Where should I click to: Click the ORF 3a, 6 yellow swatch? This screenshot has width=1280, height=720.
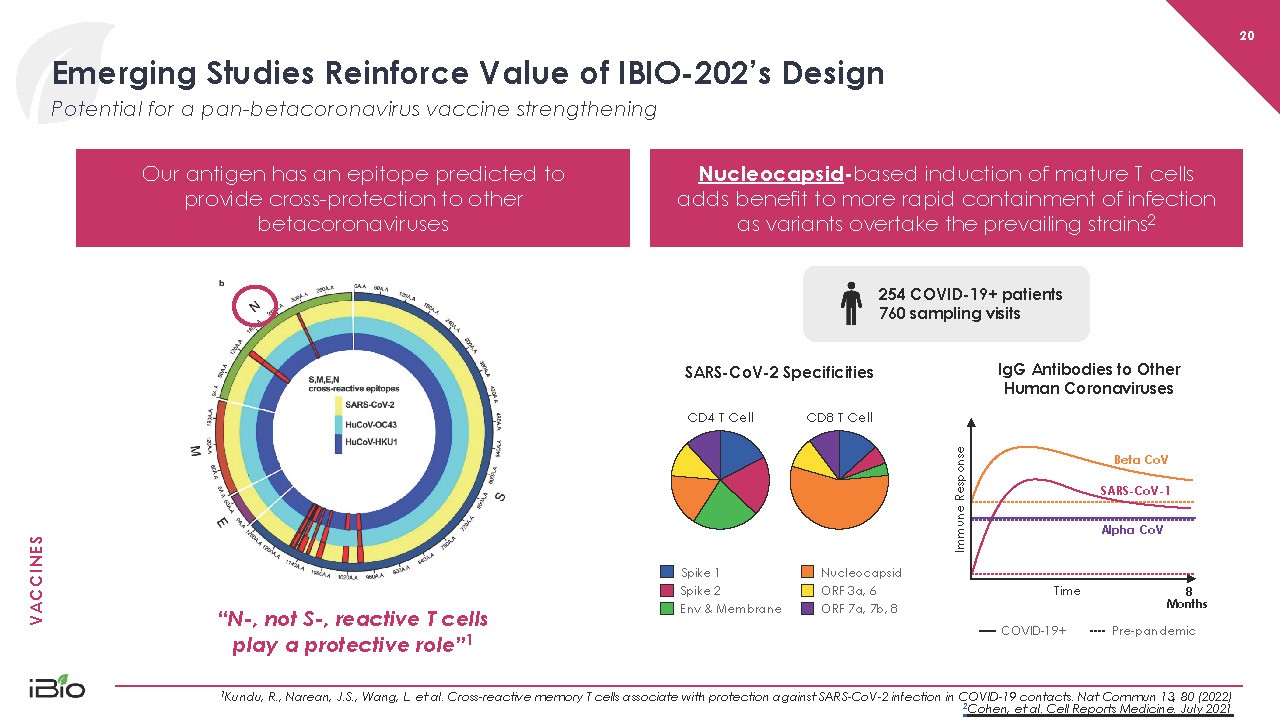(807, 591)
